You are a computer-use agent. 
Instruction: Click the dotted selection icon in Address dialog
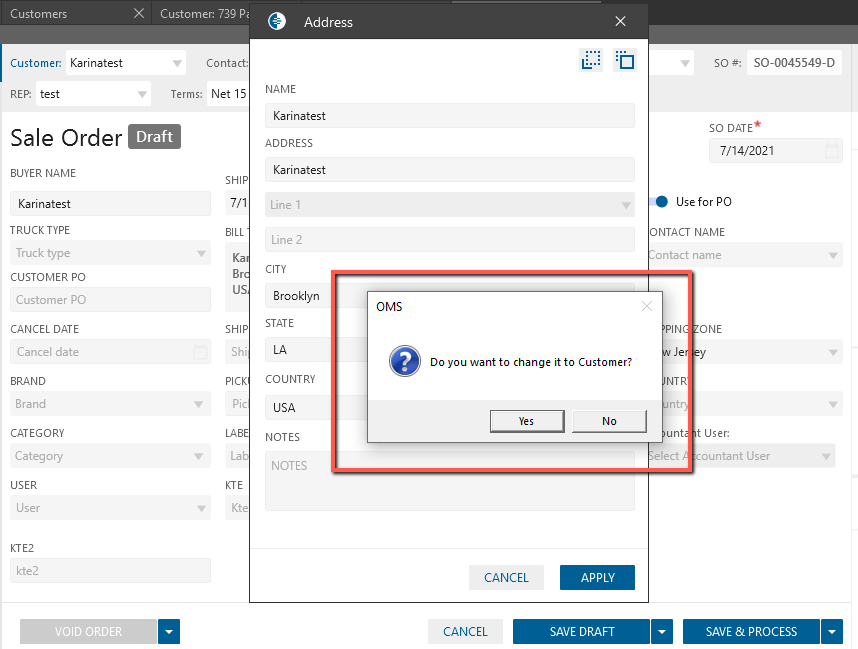tap(591, 60)
